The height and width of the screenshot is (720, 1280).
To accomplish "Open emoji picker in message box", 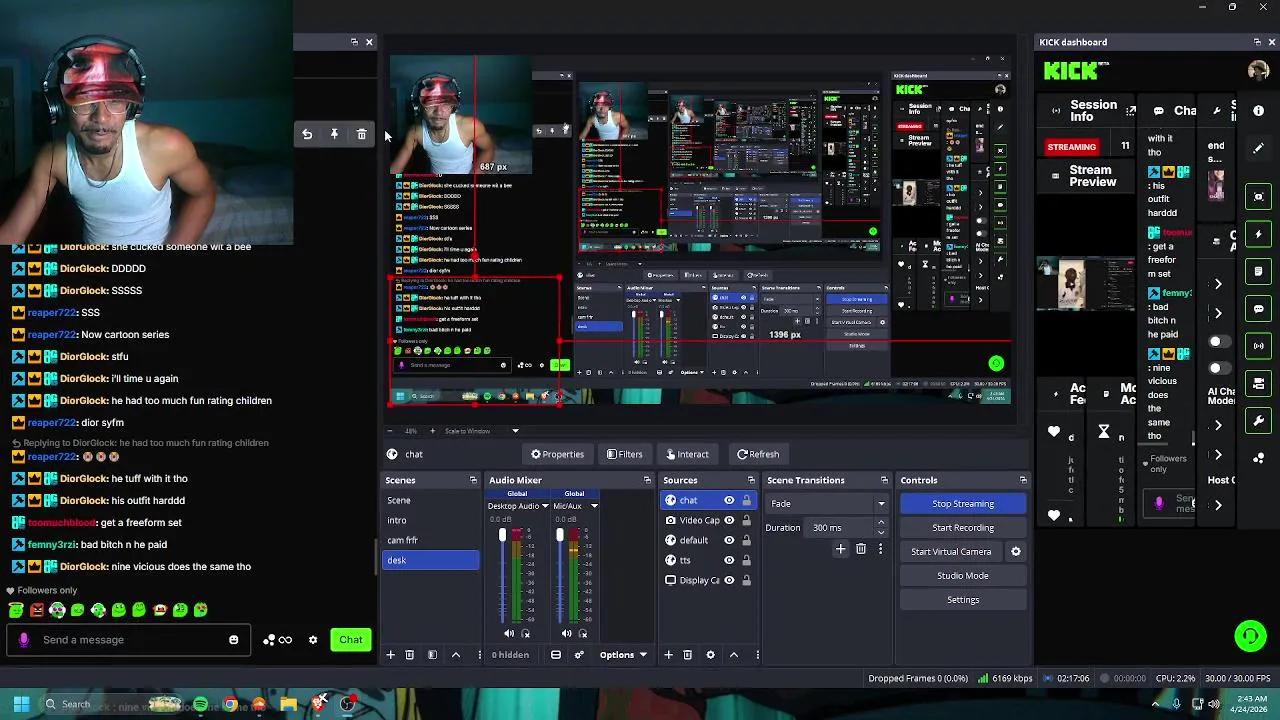I will 234,640.
